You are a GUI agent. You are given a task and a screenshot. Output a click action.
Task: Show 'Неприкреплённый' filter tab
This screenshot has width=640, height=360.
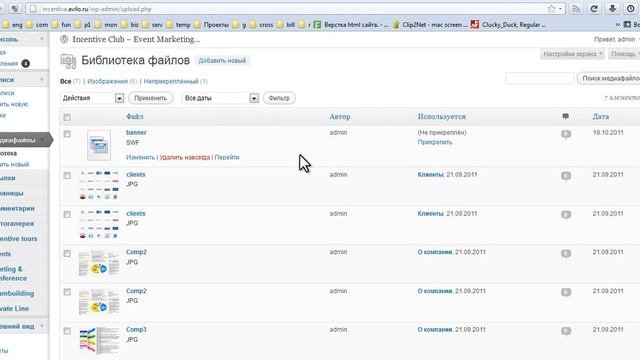[171, 82]
